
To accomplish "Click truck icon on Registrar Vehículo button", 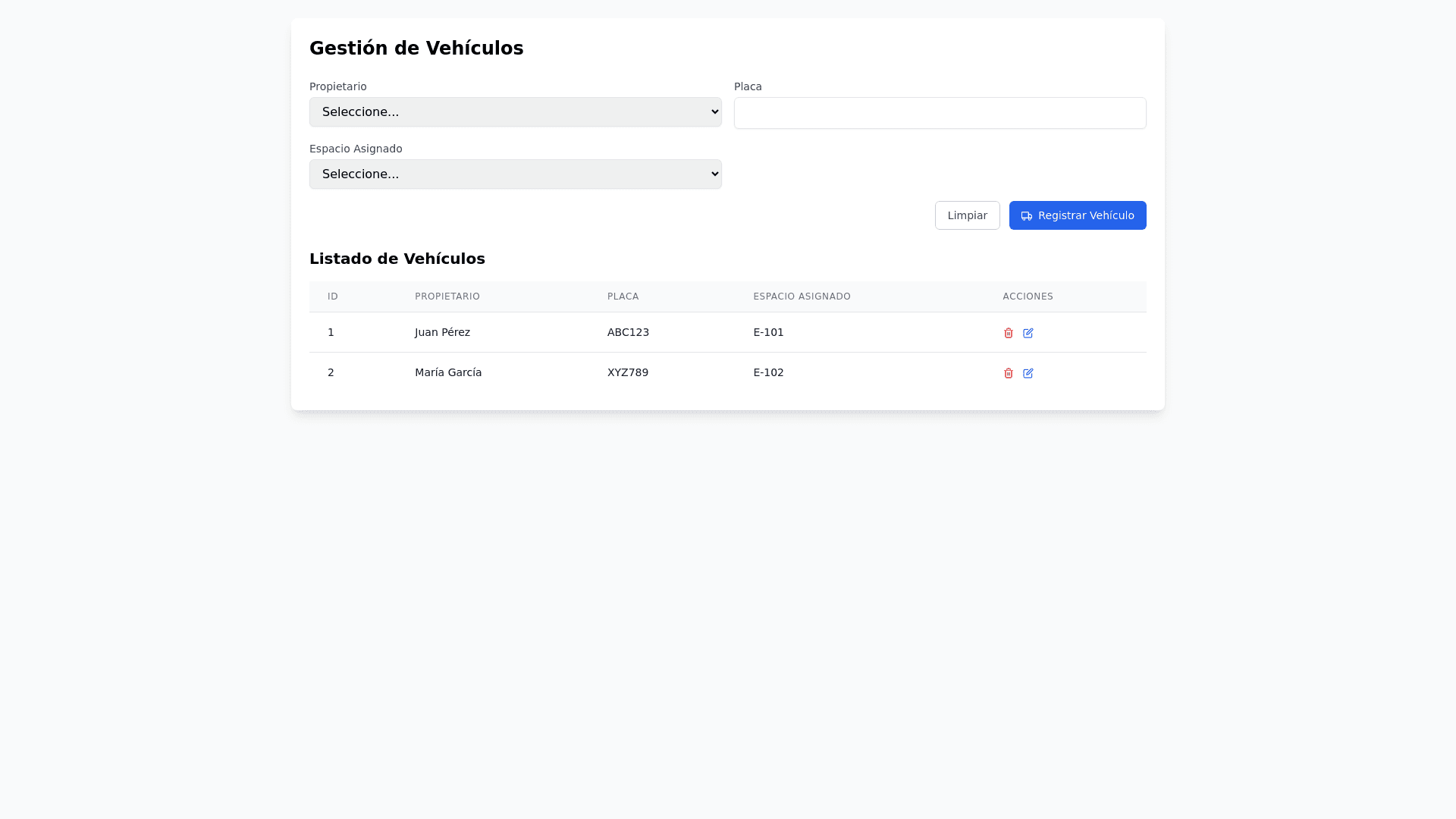I will point(1026,216).
